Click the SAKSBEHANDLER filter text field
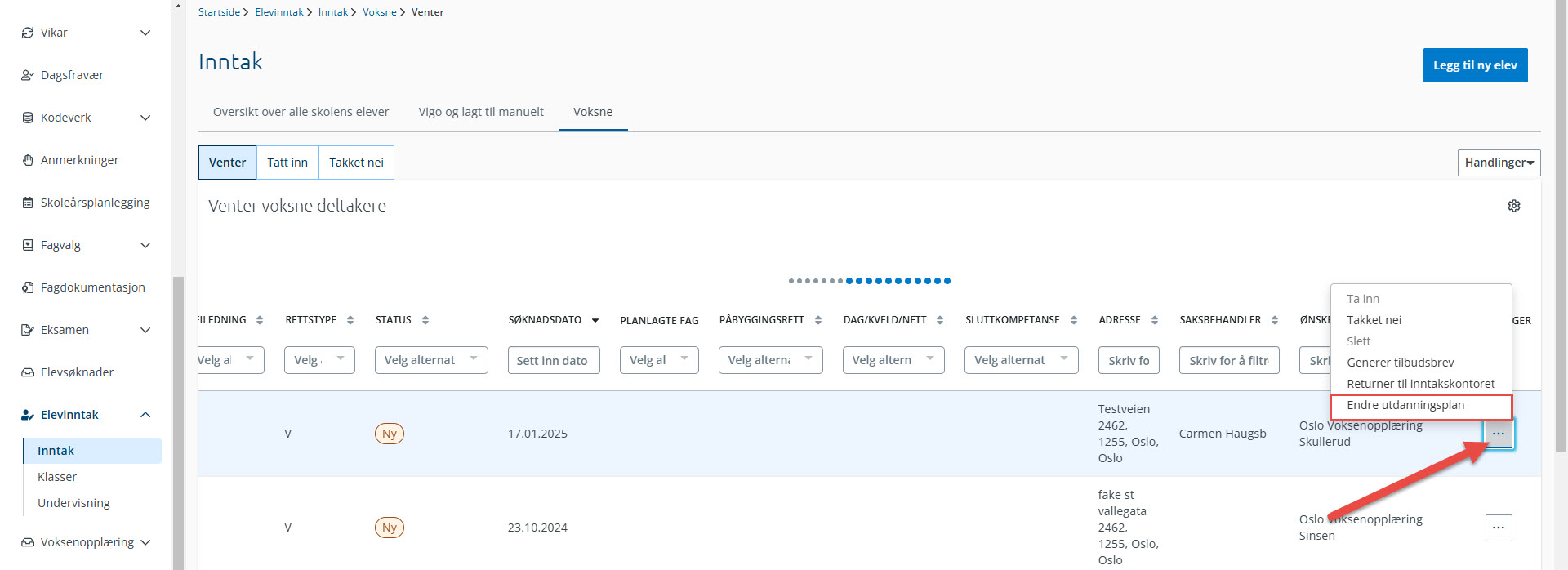 (1229, 360)
